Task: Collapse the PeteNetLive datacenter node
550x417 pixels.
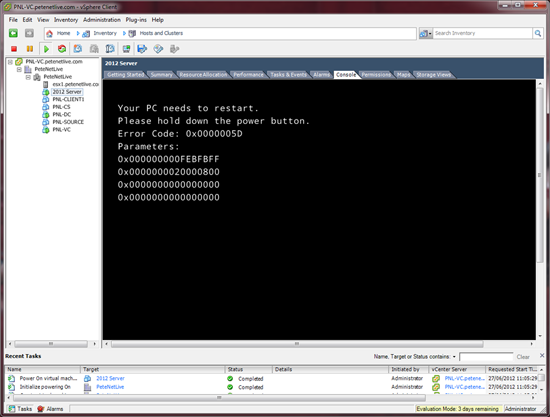Action: click(19, 69)
